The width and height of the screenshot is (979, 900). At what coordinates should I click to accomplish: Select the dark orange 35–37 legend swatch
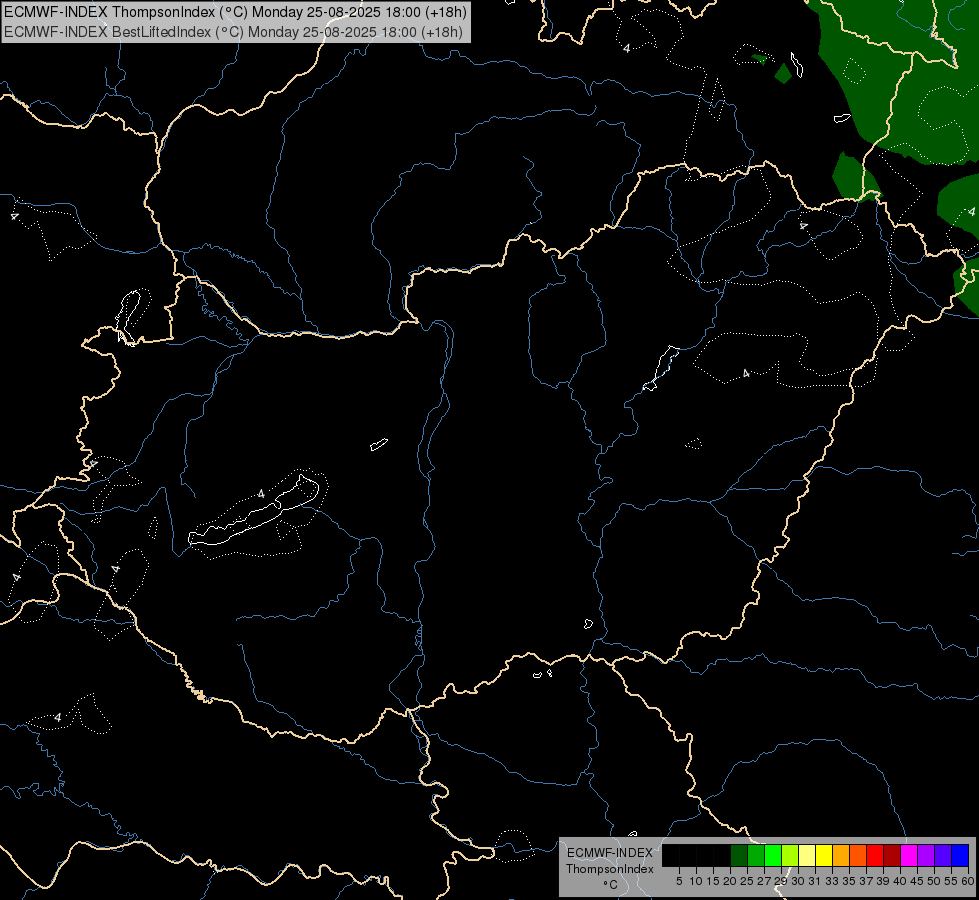(x=858, y=855)
